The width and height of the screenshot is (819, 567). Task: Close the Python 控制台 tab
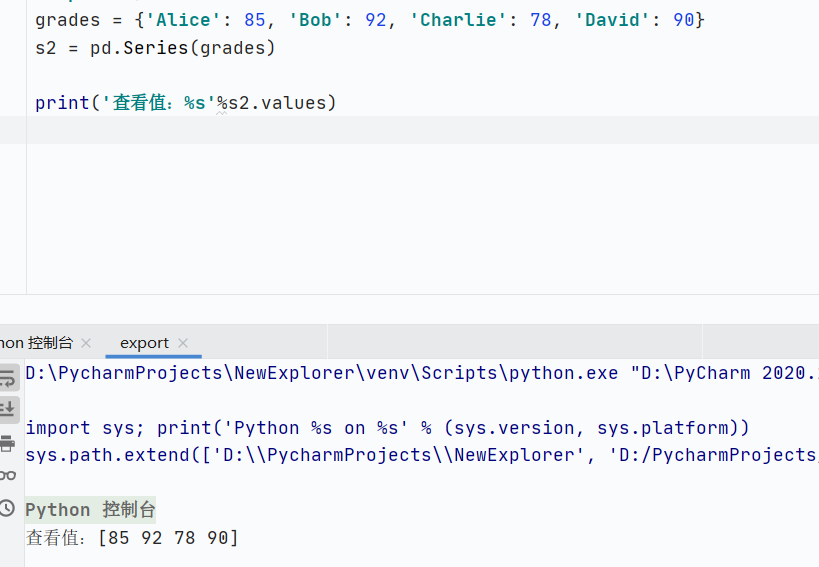86,343
